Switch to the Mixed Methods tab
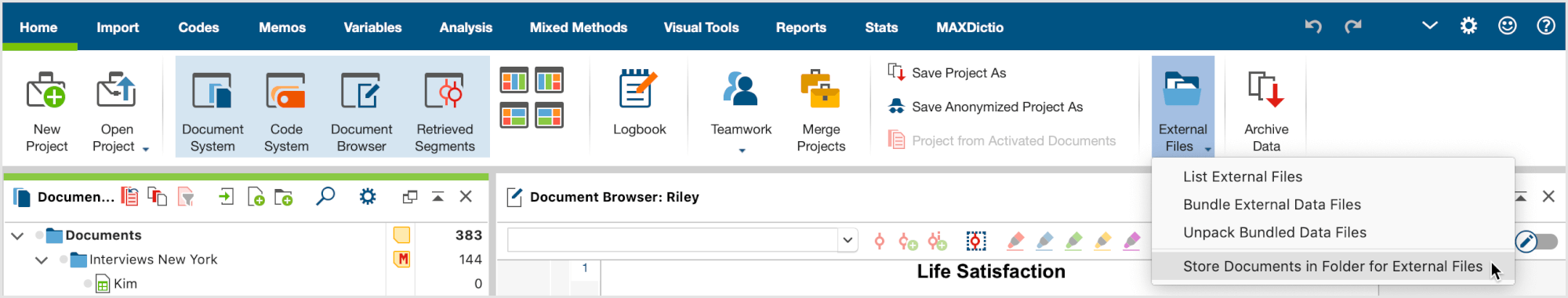1568x298 pixels. [578, 27]
